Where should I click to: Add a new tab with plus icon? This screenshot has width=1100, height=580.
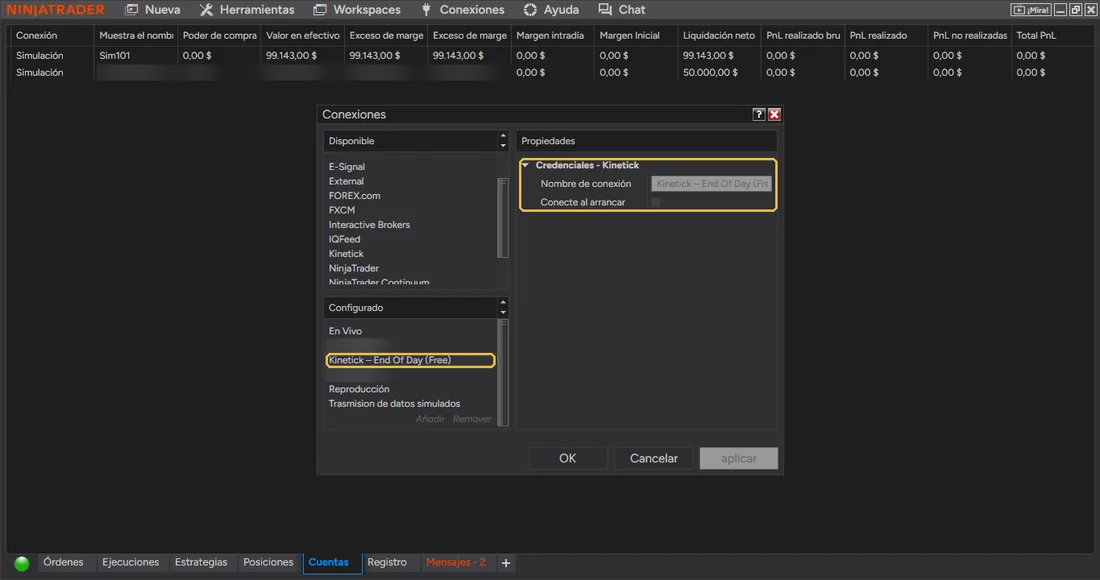506,563
